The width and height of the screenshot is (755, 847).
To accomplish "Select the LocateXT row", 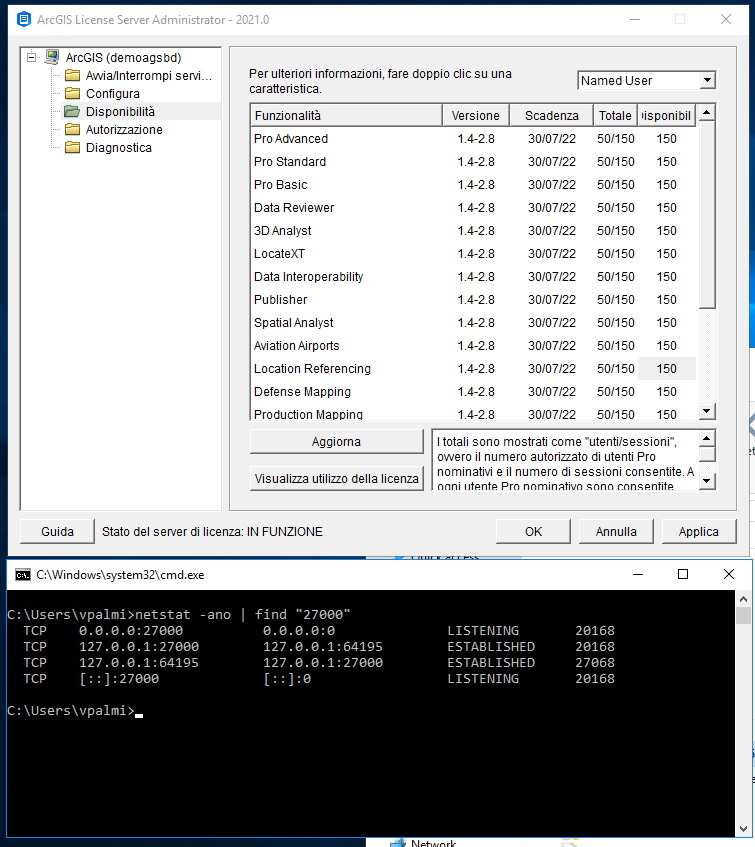I will tap(474, 253).
